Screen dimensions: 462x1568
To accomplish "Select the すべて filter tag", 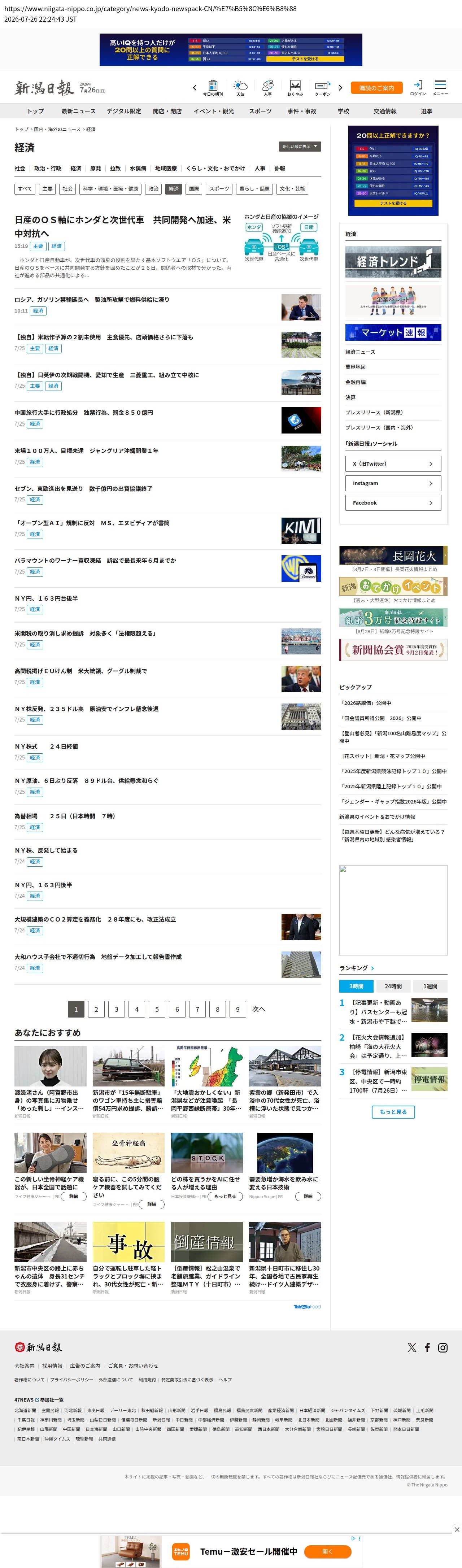I will tap(25, 189).
